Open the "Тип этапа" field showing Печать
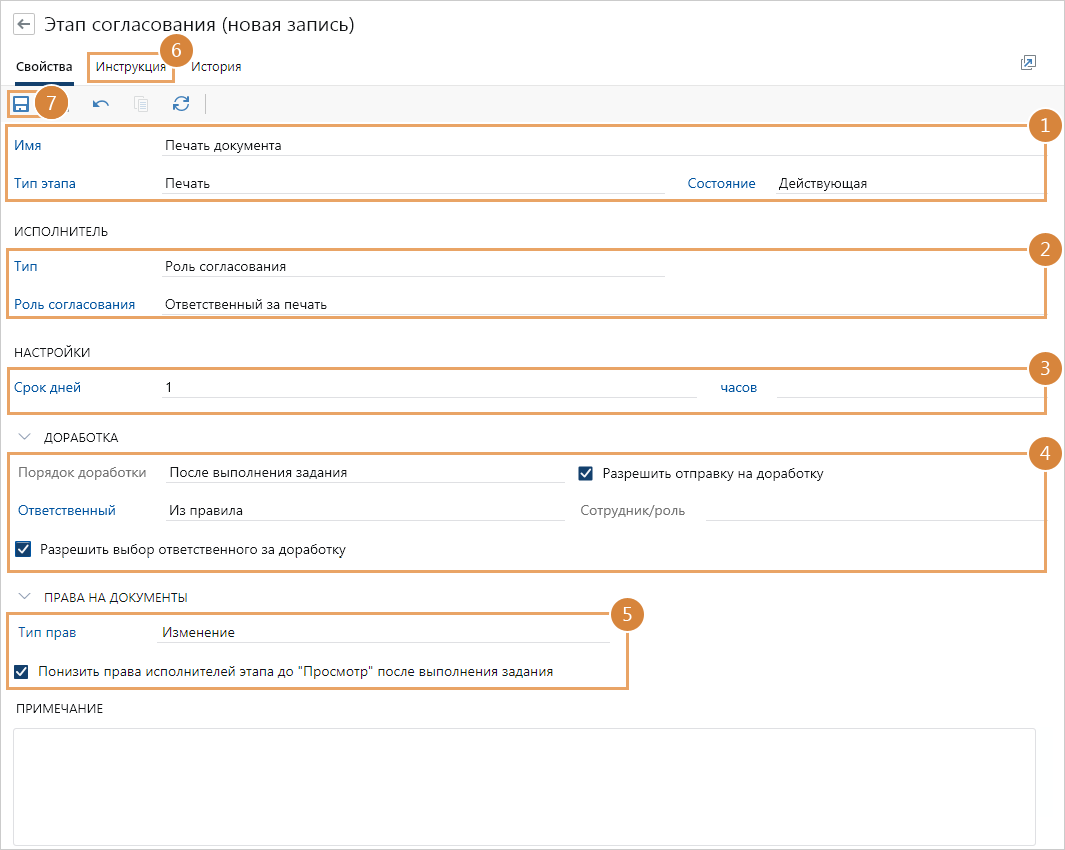 pyautogui.click(x=413, y=184)
